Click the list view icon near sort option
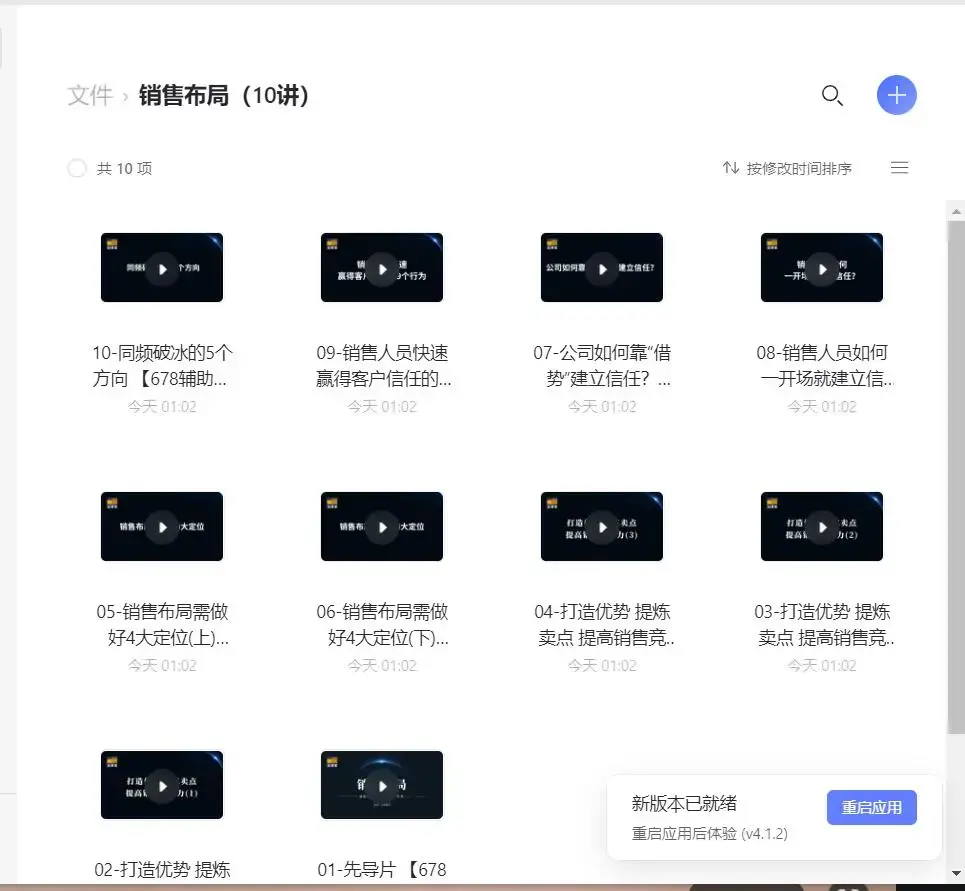 899,168
